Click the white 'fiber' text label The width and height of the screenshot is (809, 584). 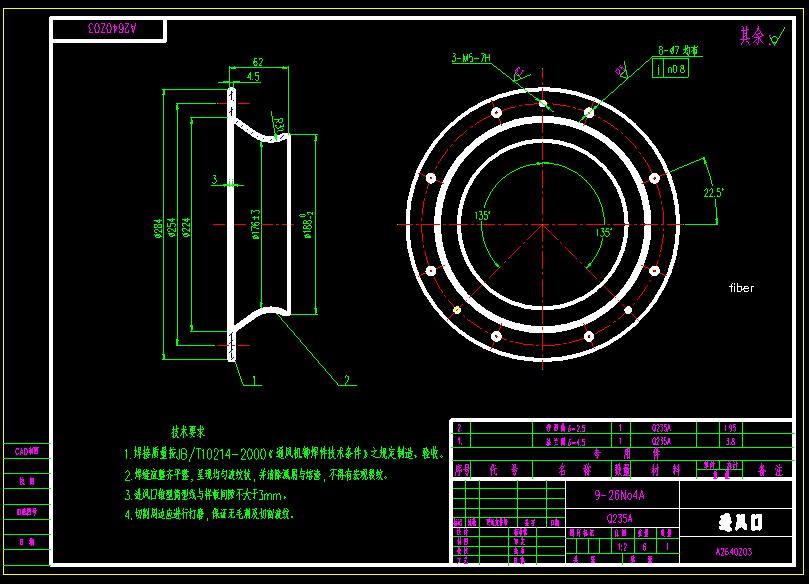[x=741, y=288]
